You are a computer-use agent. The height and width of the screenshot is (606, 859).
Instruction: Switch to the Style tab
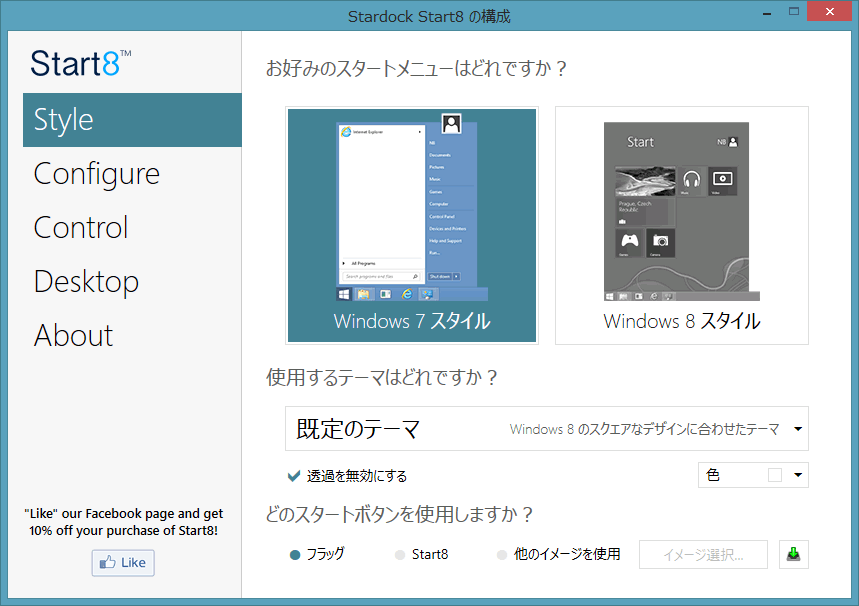click(x=132, y=120)
